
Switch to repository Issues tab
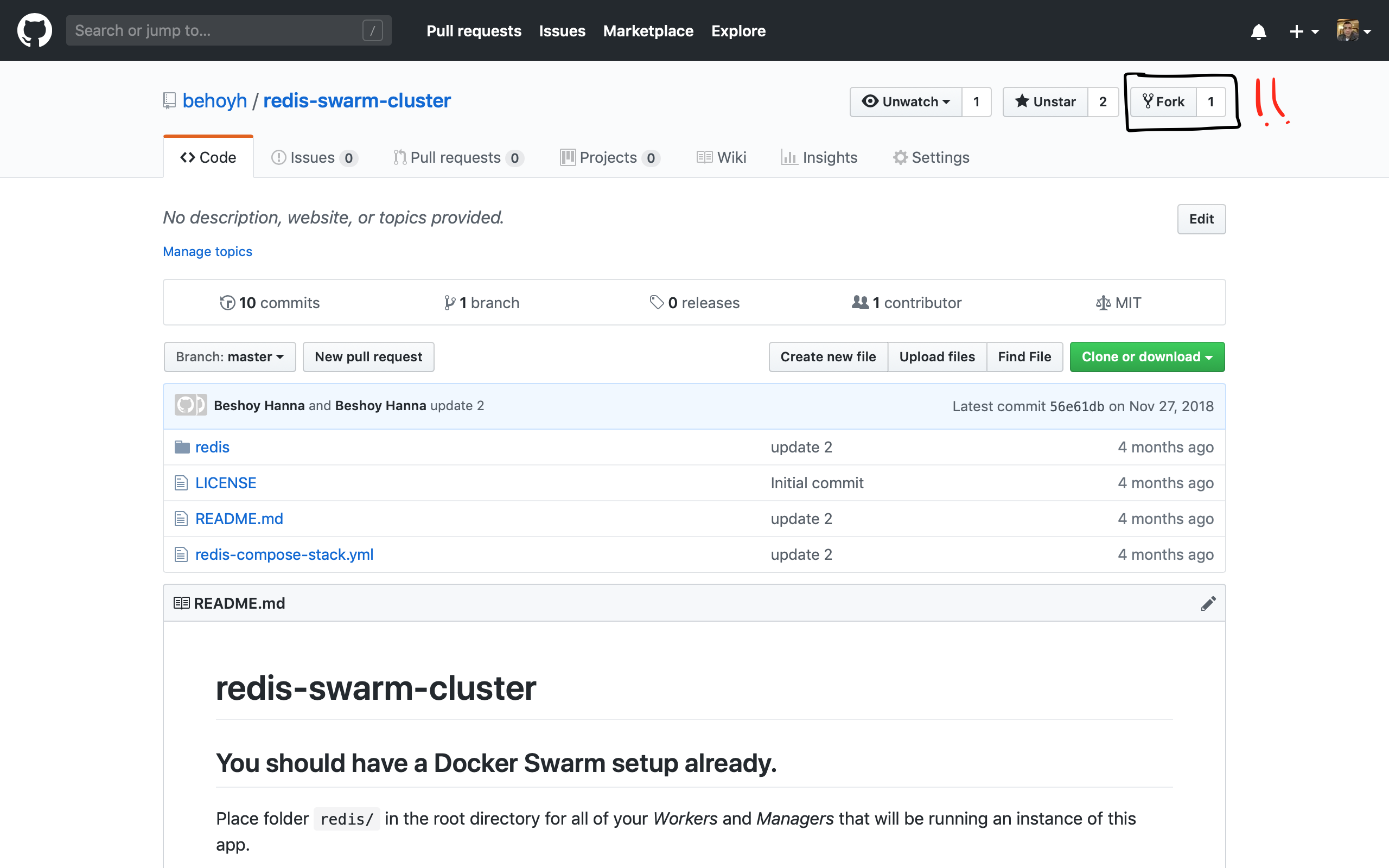(x=314, y=157)
